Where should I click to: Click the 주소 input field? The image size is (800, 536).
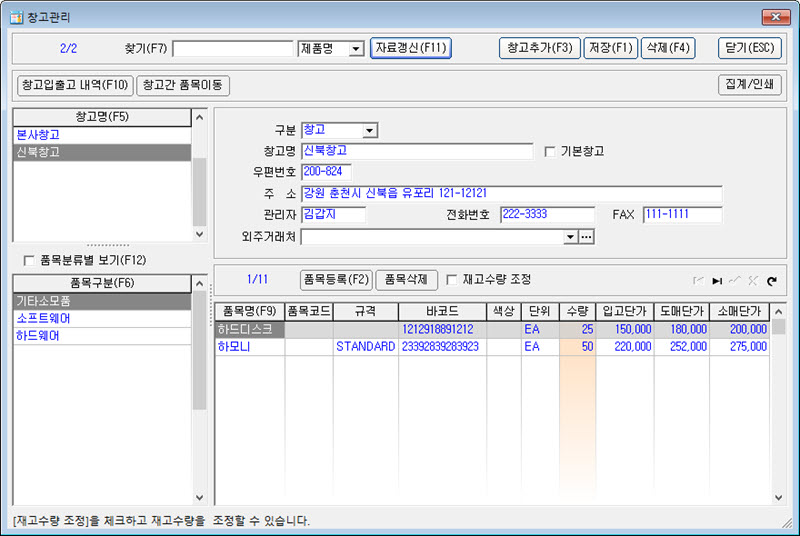pos(512,194)
